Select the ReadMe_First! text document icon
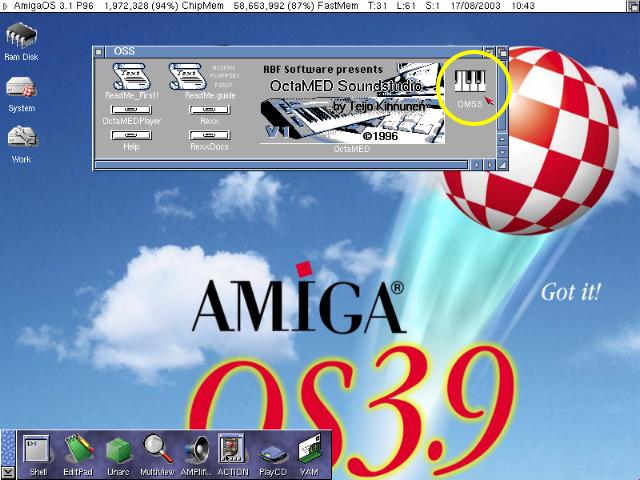640x480 pixels. (x=131, y=81)
